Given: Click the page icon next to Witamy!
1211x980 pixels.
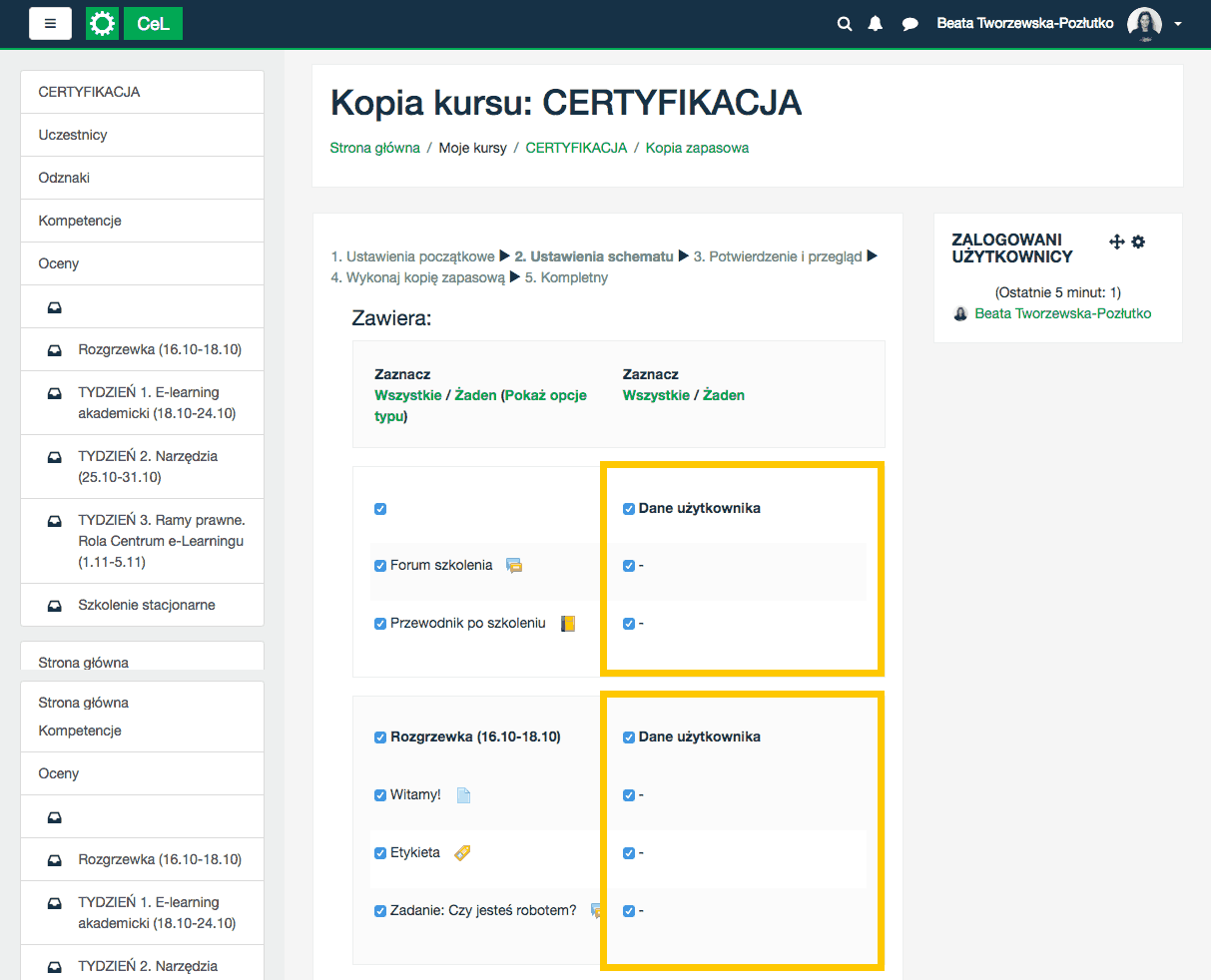Looking at the screenshot, I should [x=463, y=795].
